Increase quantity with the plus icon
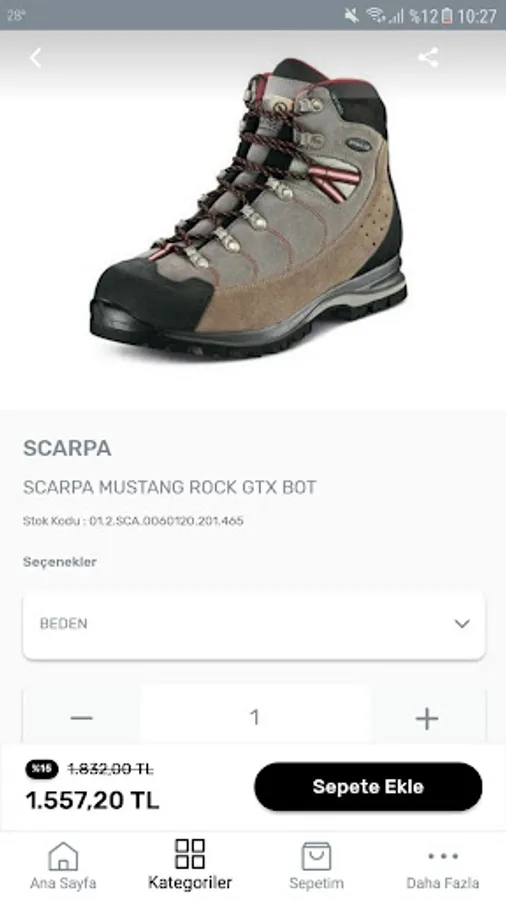Image resolution: width=506 pixels, height=900 pixels. (x=427, y=718)
